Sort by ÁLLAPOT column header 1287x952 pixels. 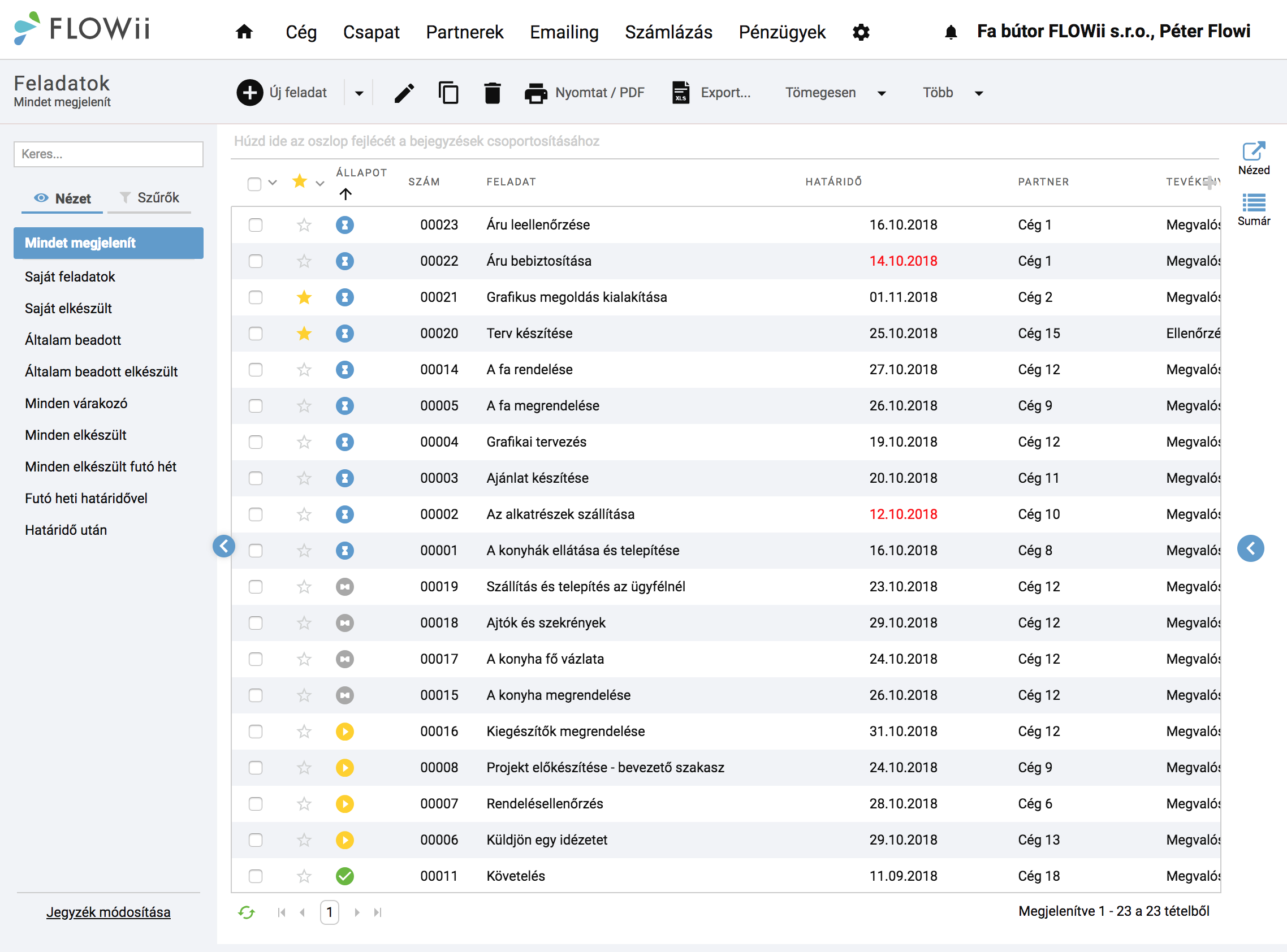click(361, 173)
